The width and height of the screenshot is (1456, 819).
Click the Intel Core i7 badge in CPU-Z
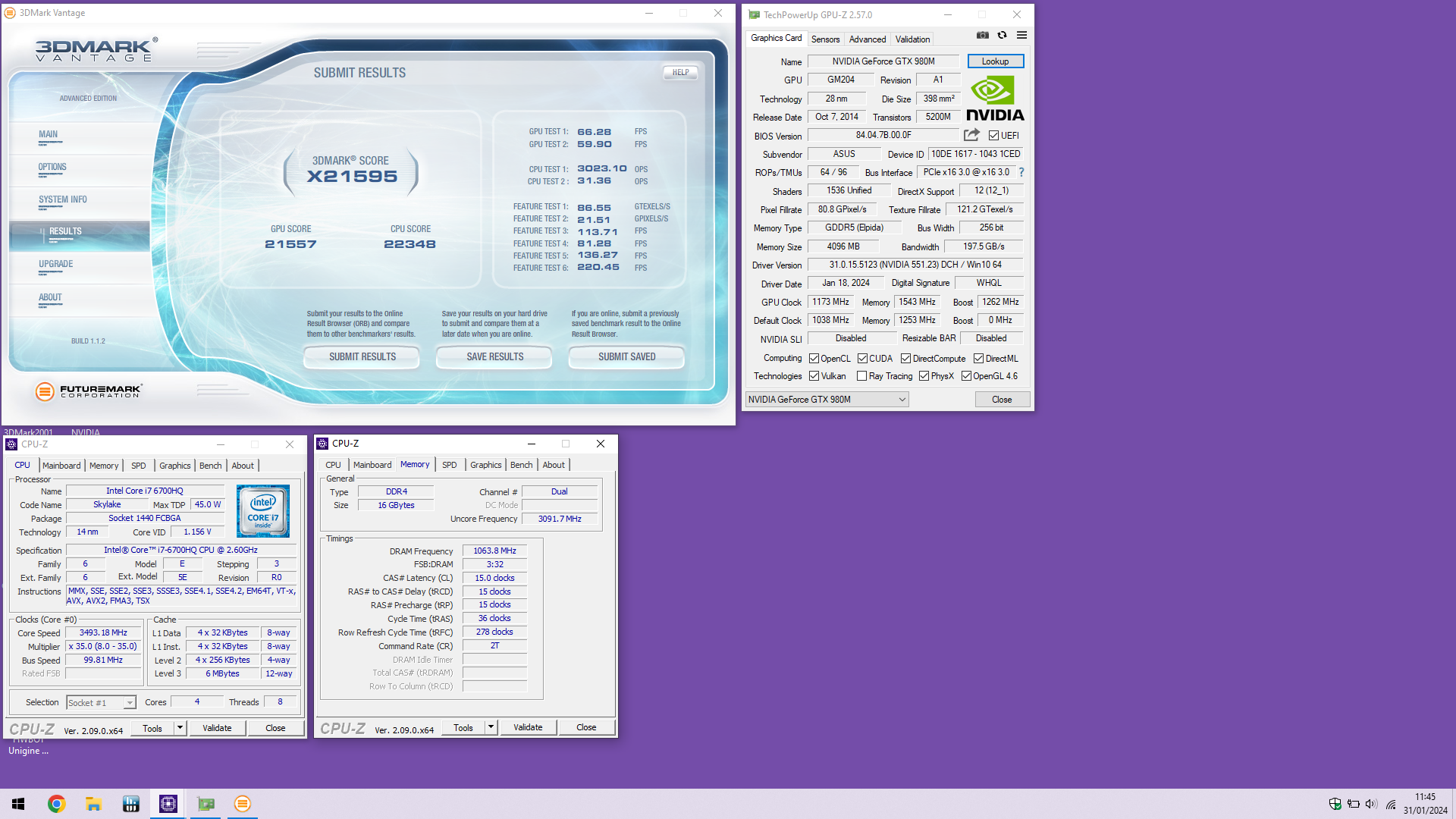262,511
